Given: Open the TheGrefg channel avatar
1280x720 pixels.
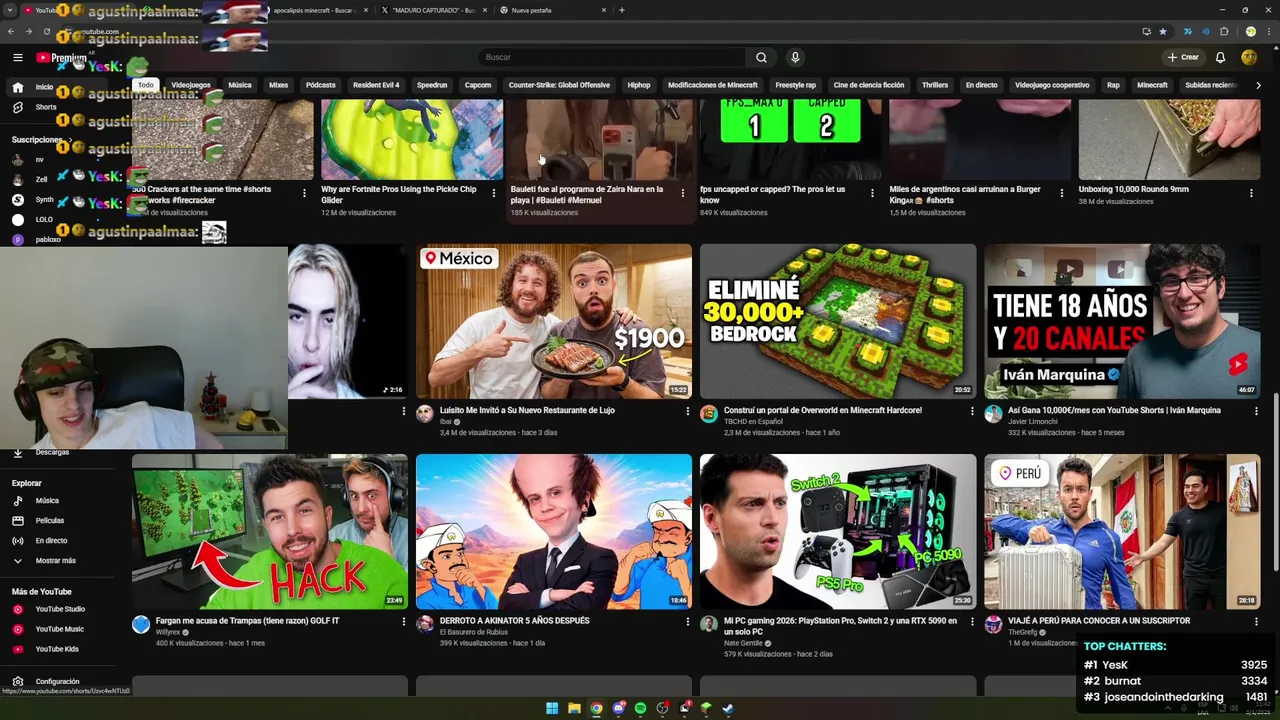Looking at the screenshot, I should 993,624.
